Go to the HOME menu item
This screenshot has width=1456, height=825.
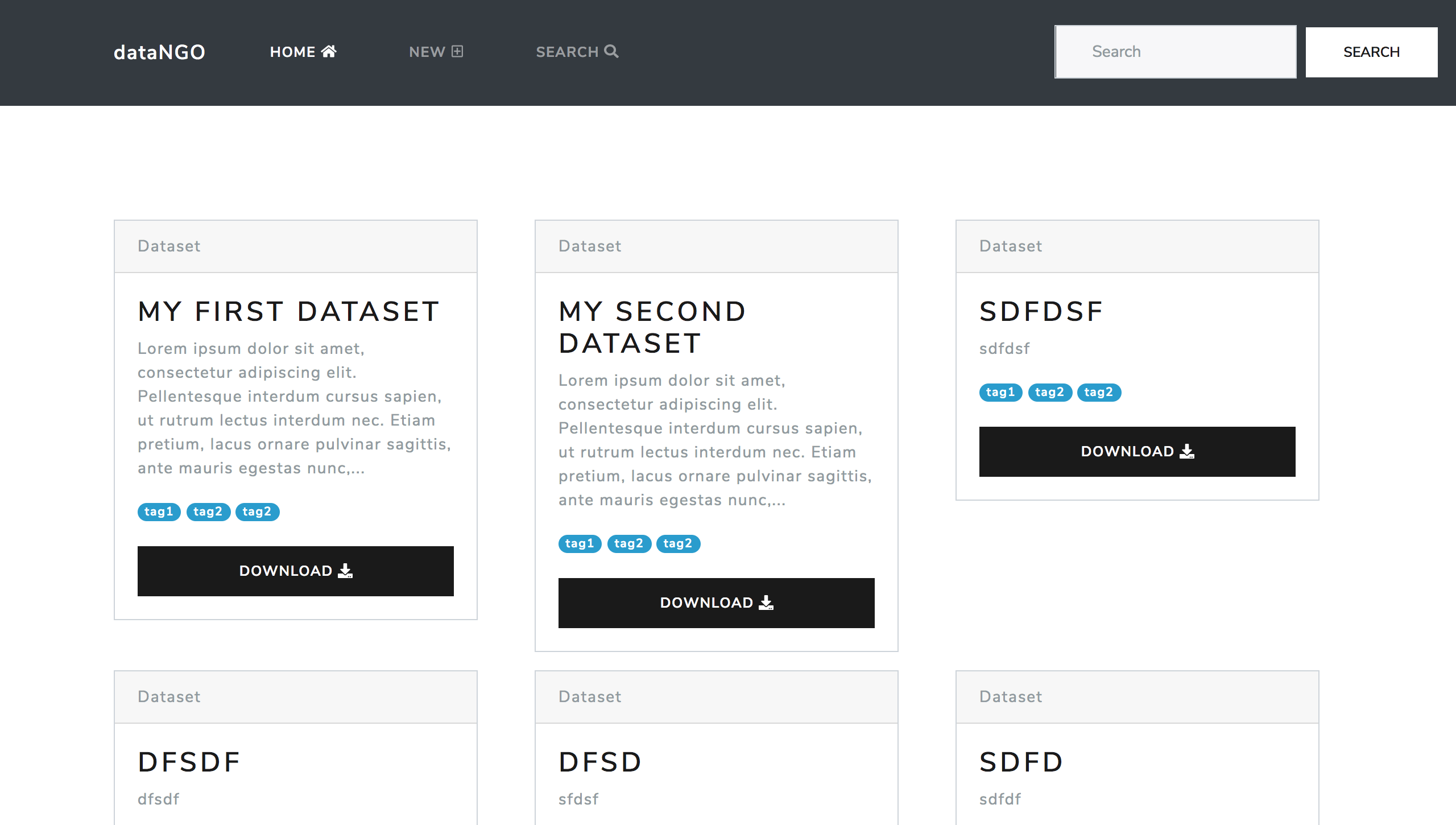(292, 52)
